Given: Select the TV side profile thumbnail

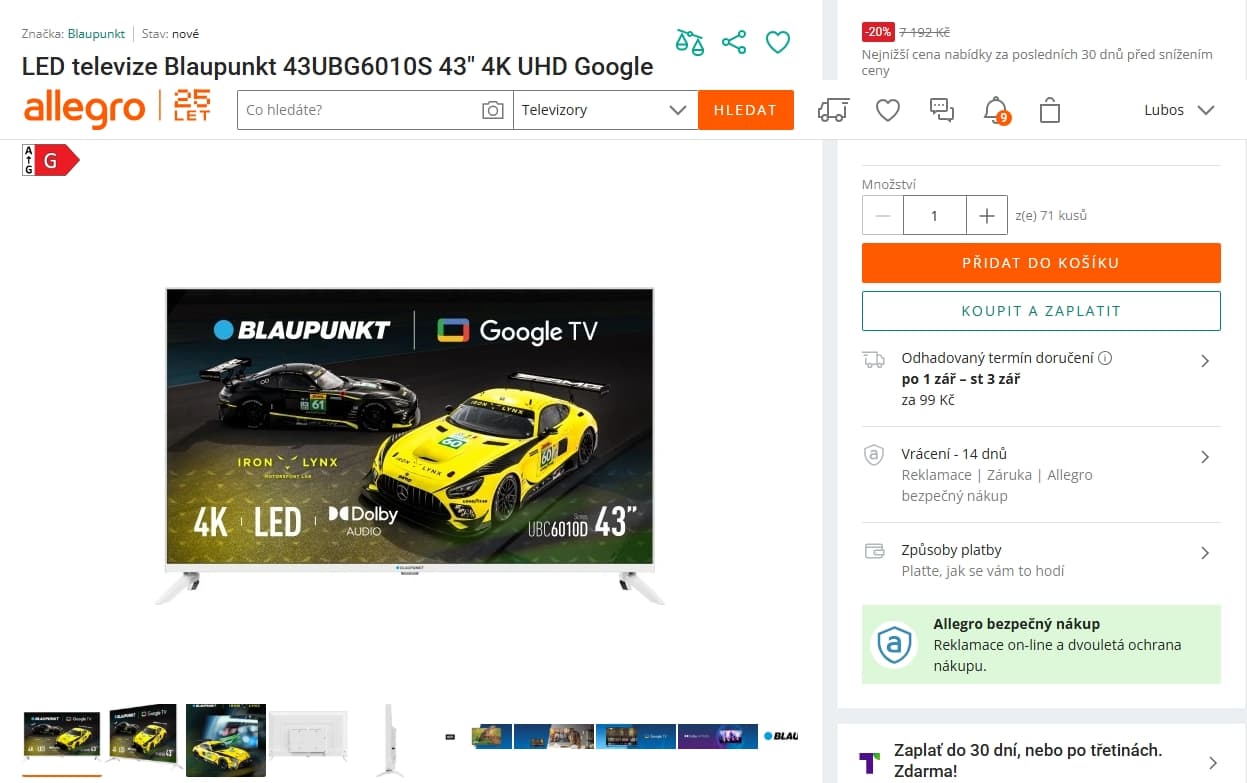Looking at the screenshot, I should pyautogui.click(x=390, y=740).
